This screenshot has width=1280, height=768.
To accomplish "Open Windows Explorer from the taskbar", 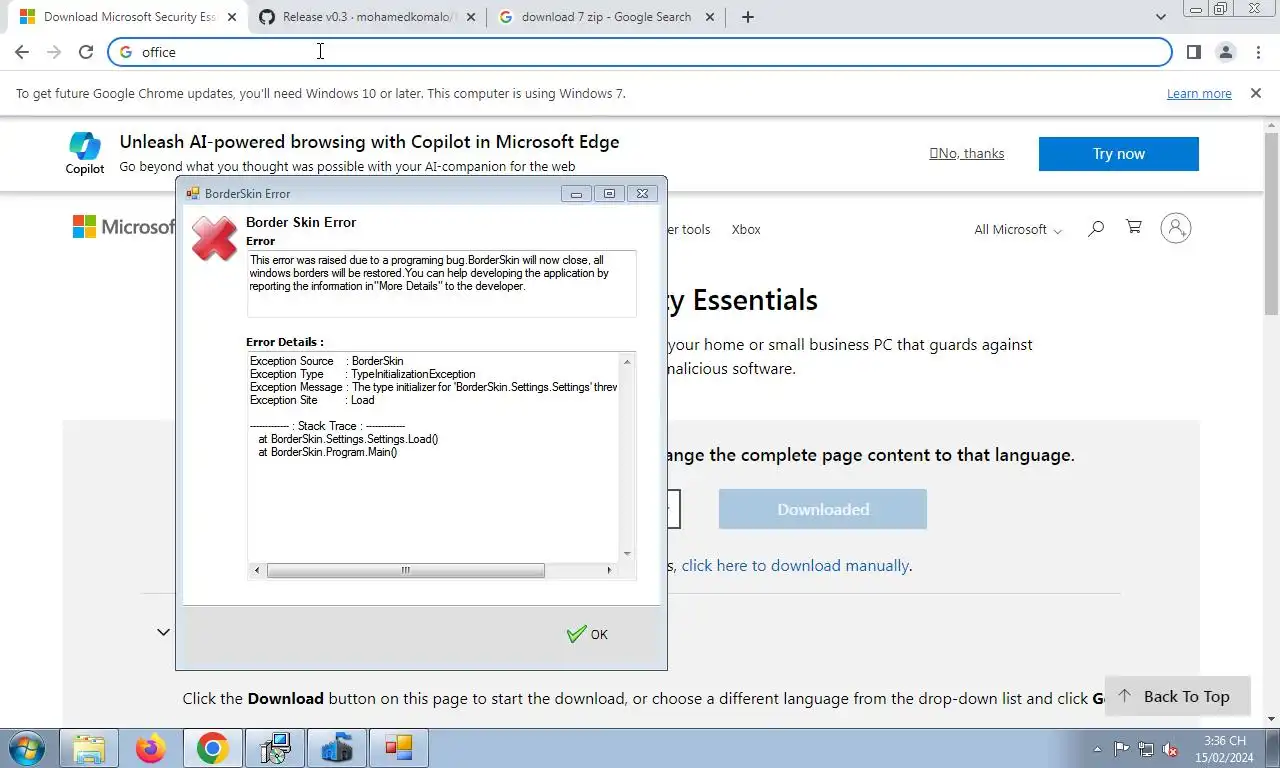I will coord(89,748).
